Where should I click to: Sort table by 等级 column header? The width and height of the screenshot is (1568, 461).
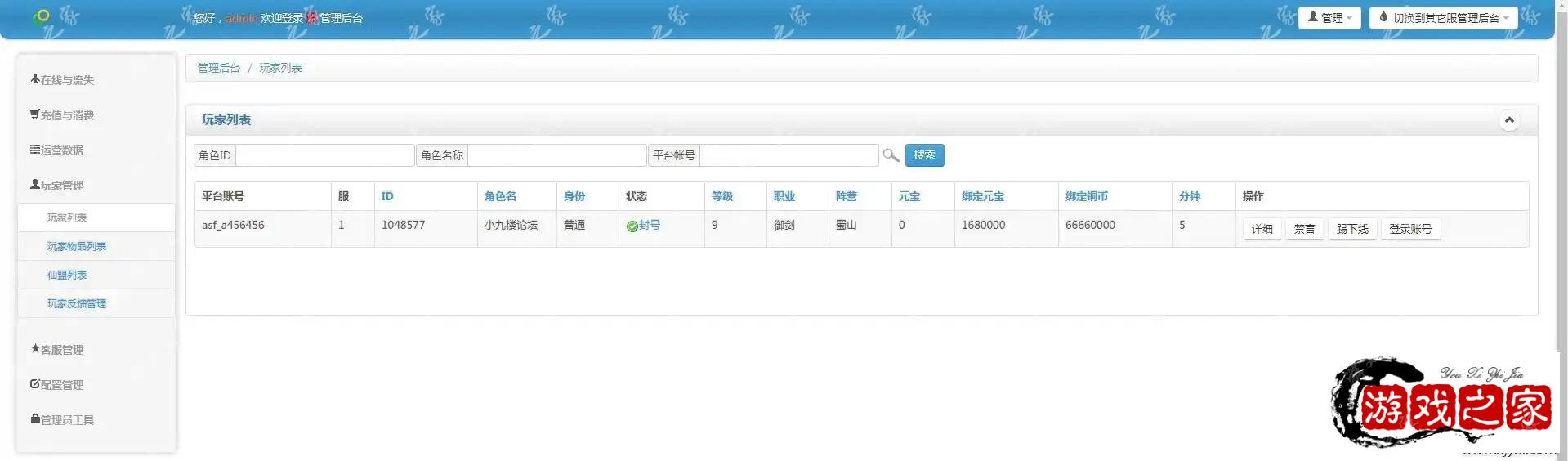pyautogui.click(x=721, y=196)
